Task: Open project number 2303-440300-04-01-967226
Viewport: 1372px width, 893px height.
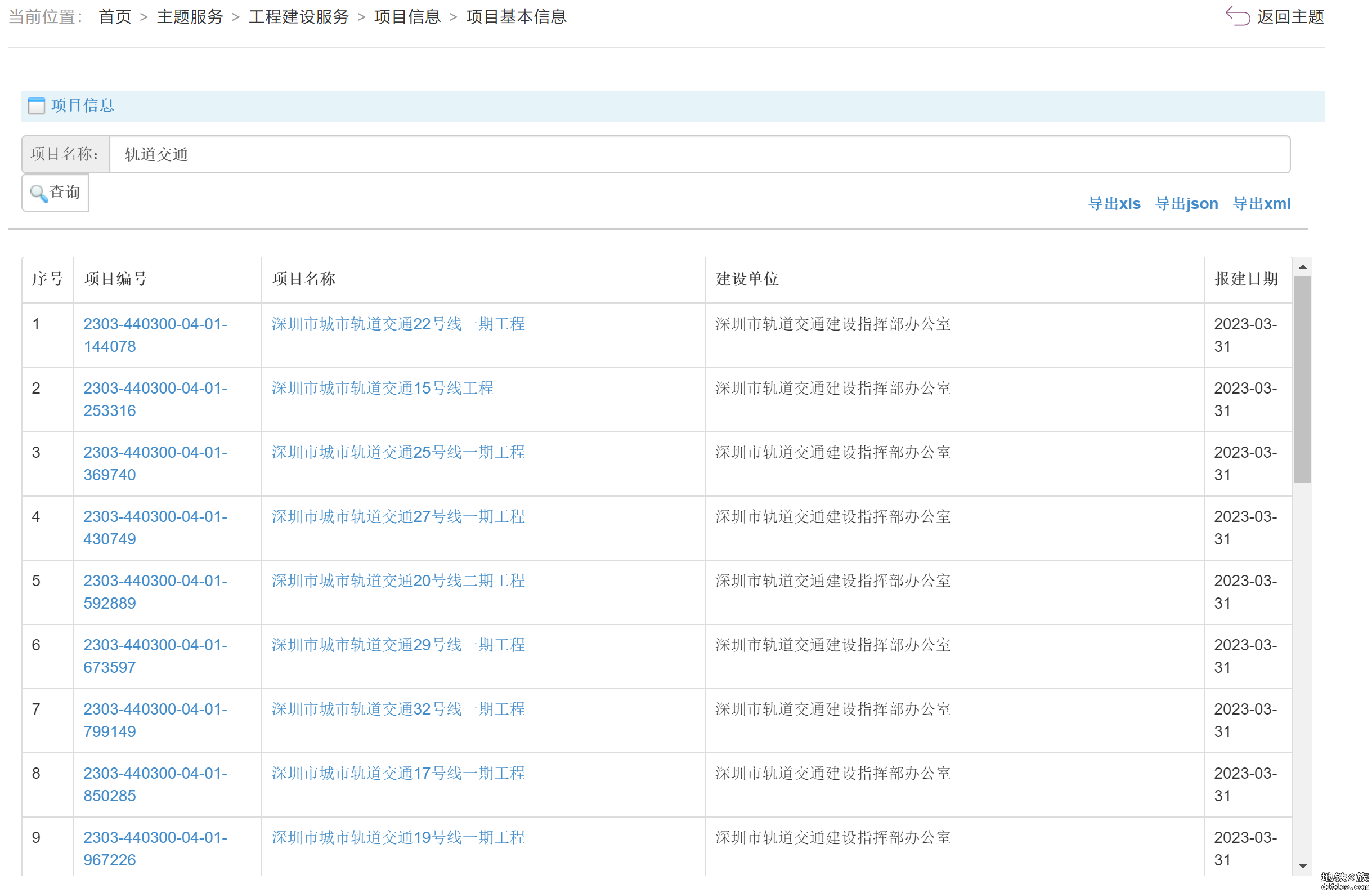Action: tap(156, 848)
